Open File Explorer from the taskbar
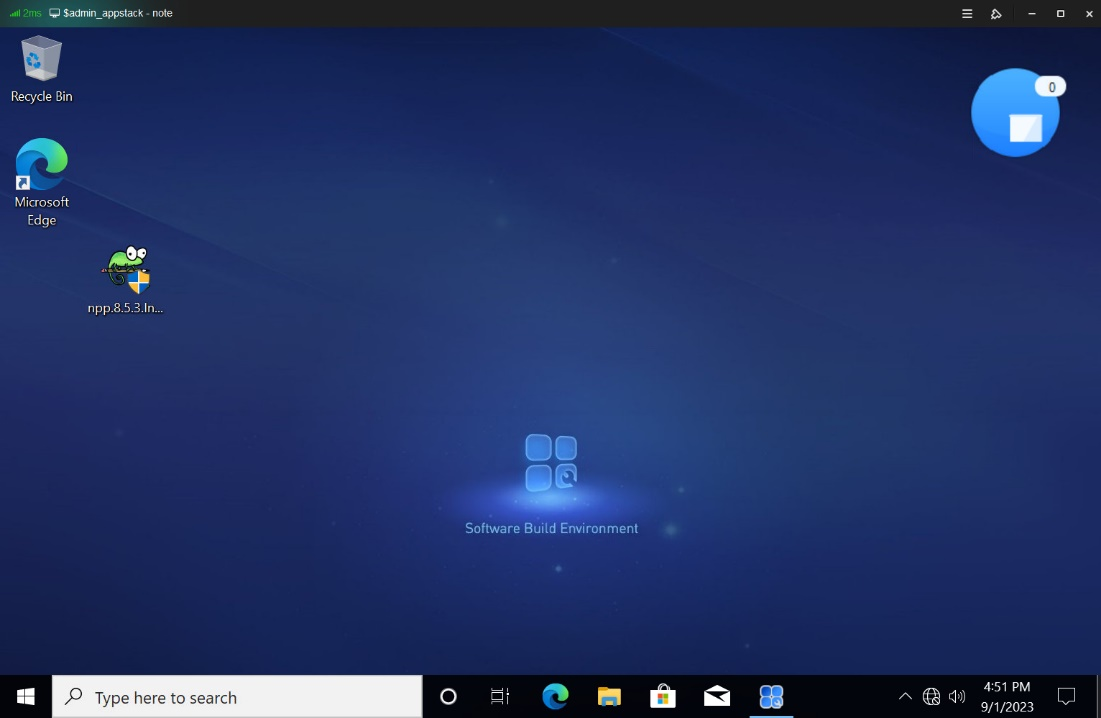The image size is (1101, 718). click(609, 696)
